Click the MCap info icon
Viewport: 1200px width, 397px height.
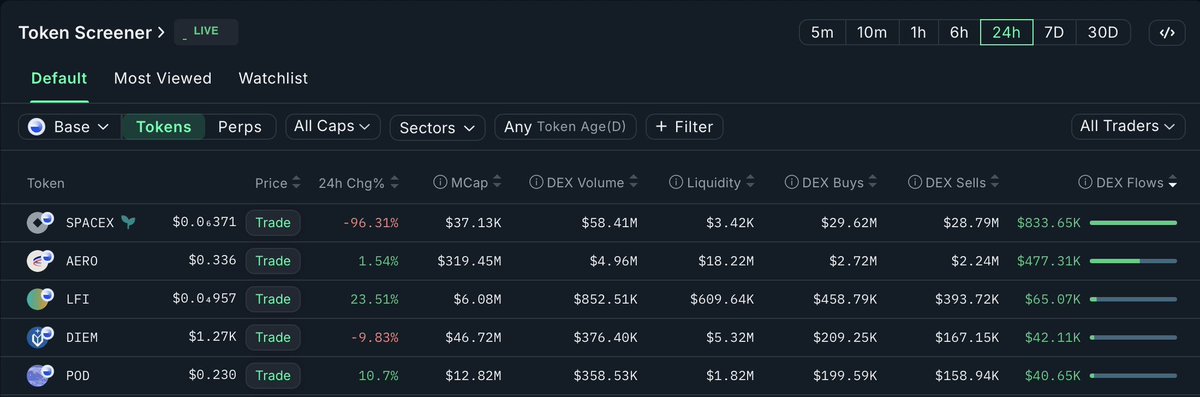[440, 183]
